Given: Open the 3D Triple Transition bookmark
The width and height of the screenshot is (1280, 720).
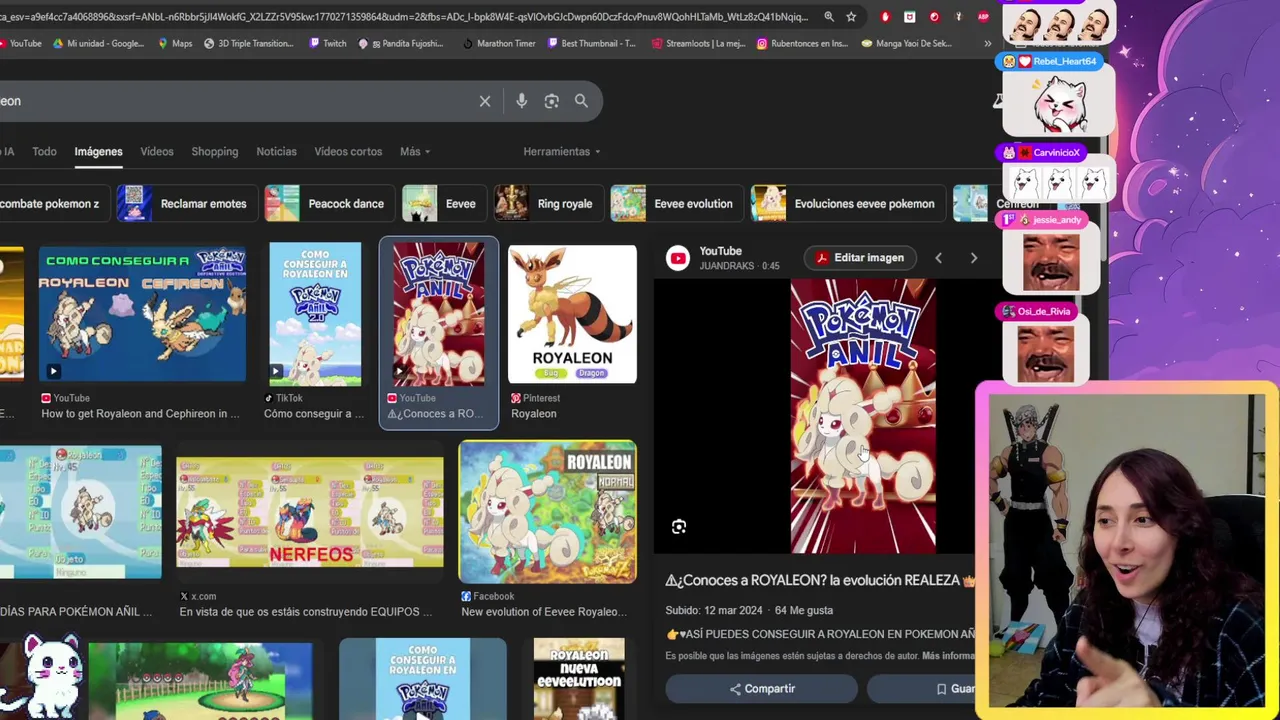Looking at the screenshot, I should (x=248, y=44).
